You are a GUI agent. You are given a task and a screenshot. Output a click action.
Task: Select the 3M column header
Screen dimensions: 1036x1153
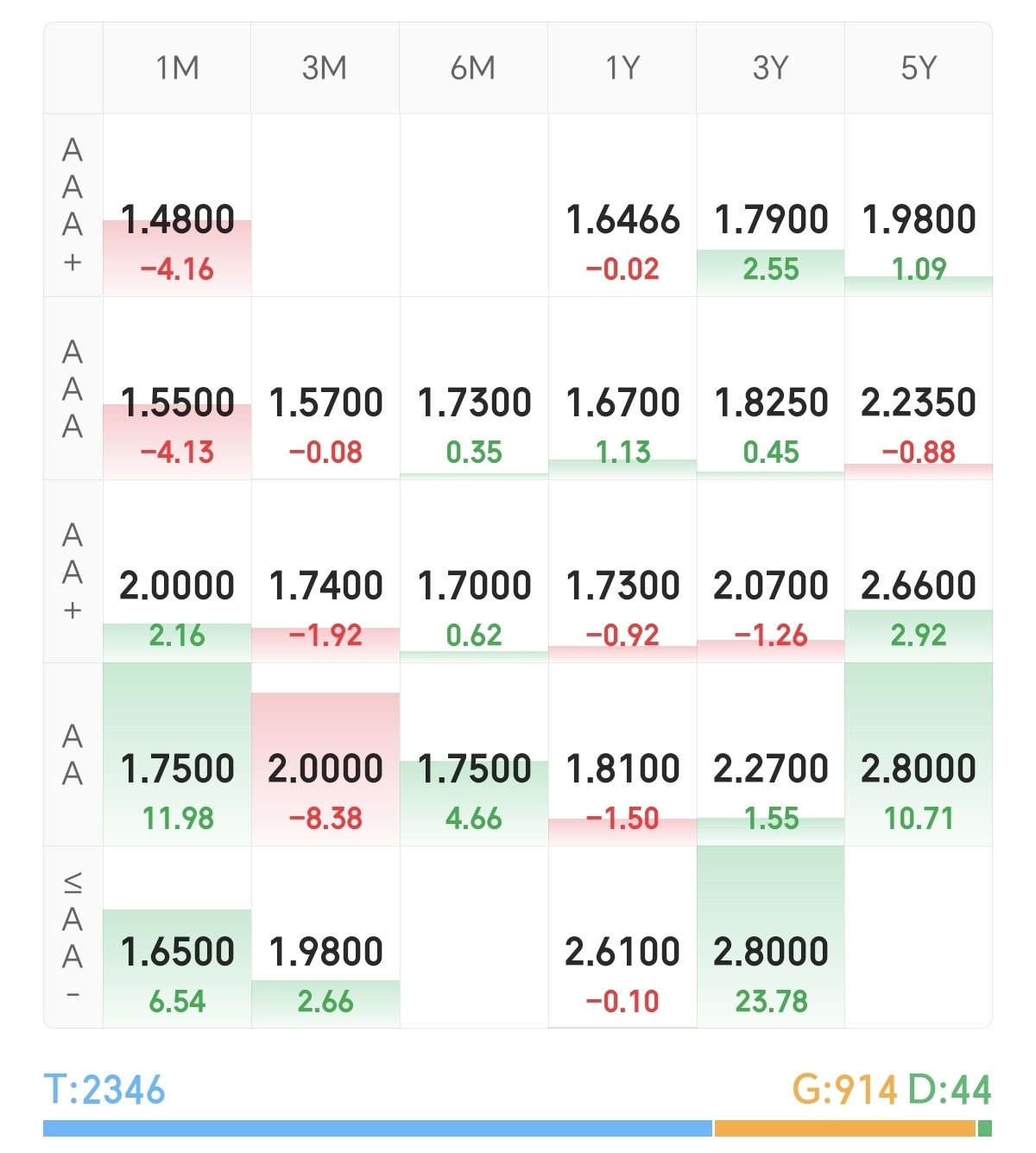point(325,68)
